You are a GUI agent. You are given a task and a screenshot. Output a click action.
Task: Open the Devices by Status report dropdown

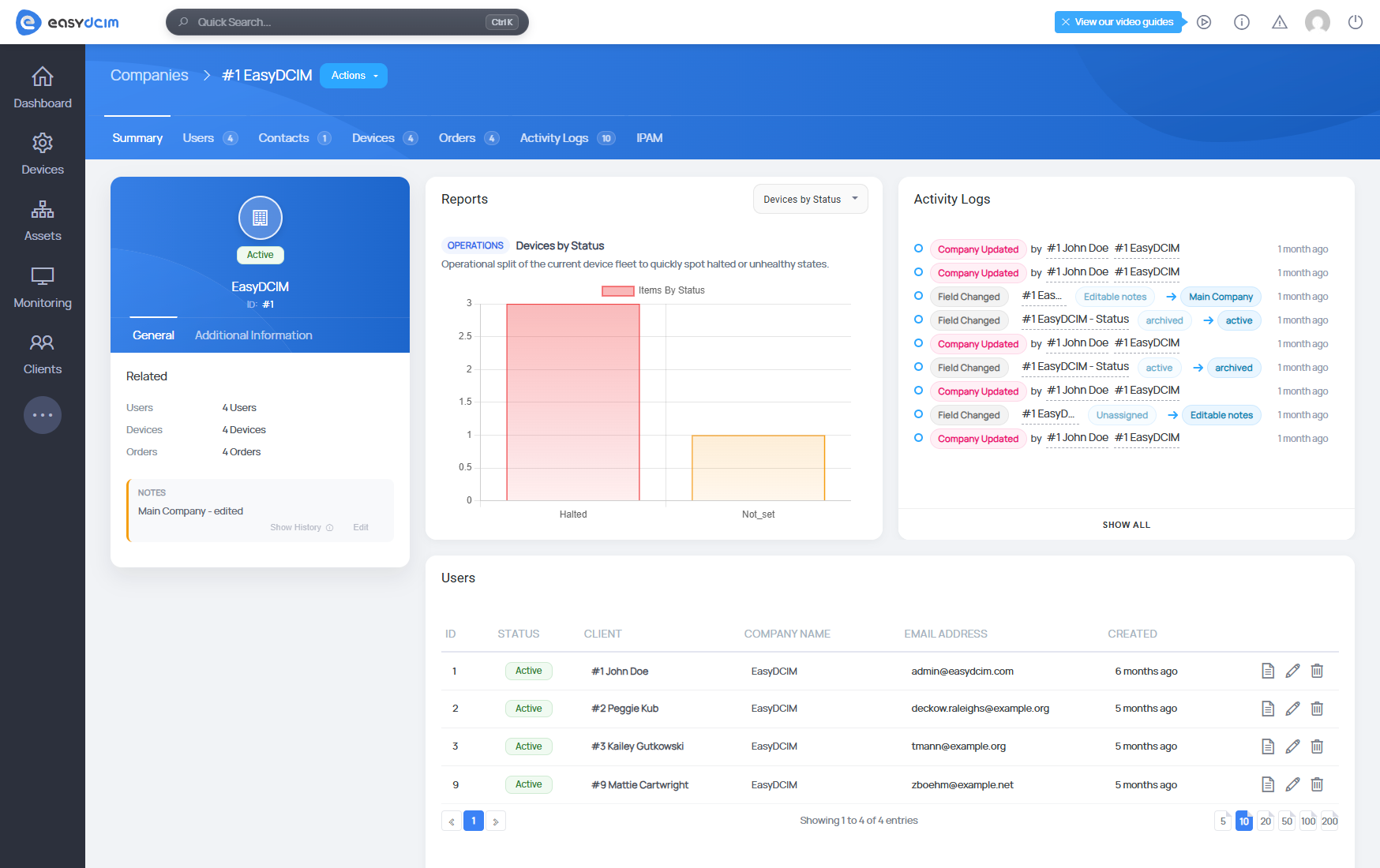[810, 199]
